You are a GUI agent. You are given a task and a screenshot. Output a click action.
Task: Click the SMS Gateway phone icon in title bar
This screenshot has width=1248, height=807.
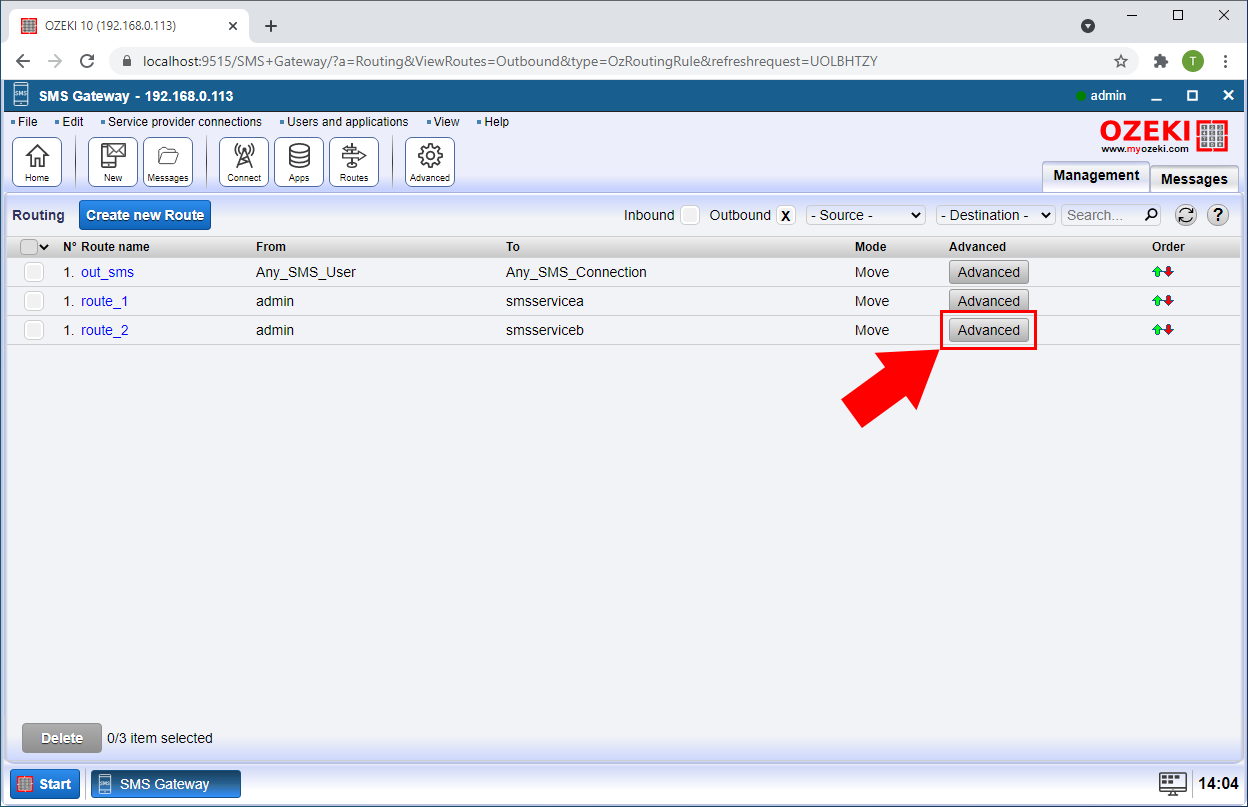pyautogui.click(x=21, y=96)
